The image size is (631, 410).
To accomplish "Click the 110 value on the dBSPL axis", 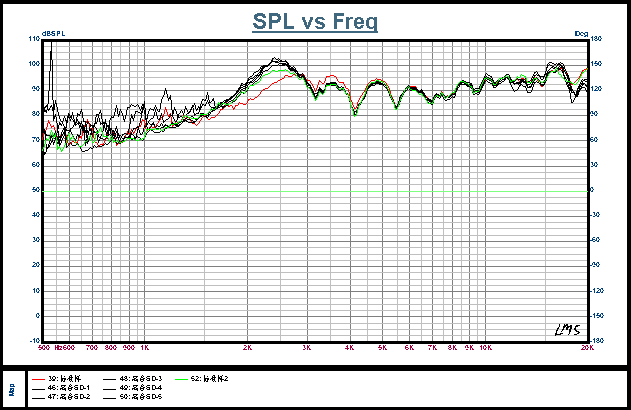I will tap(35, 39).
